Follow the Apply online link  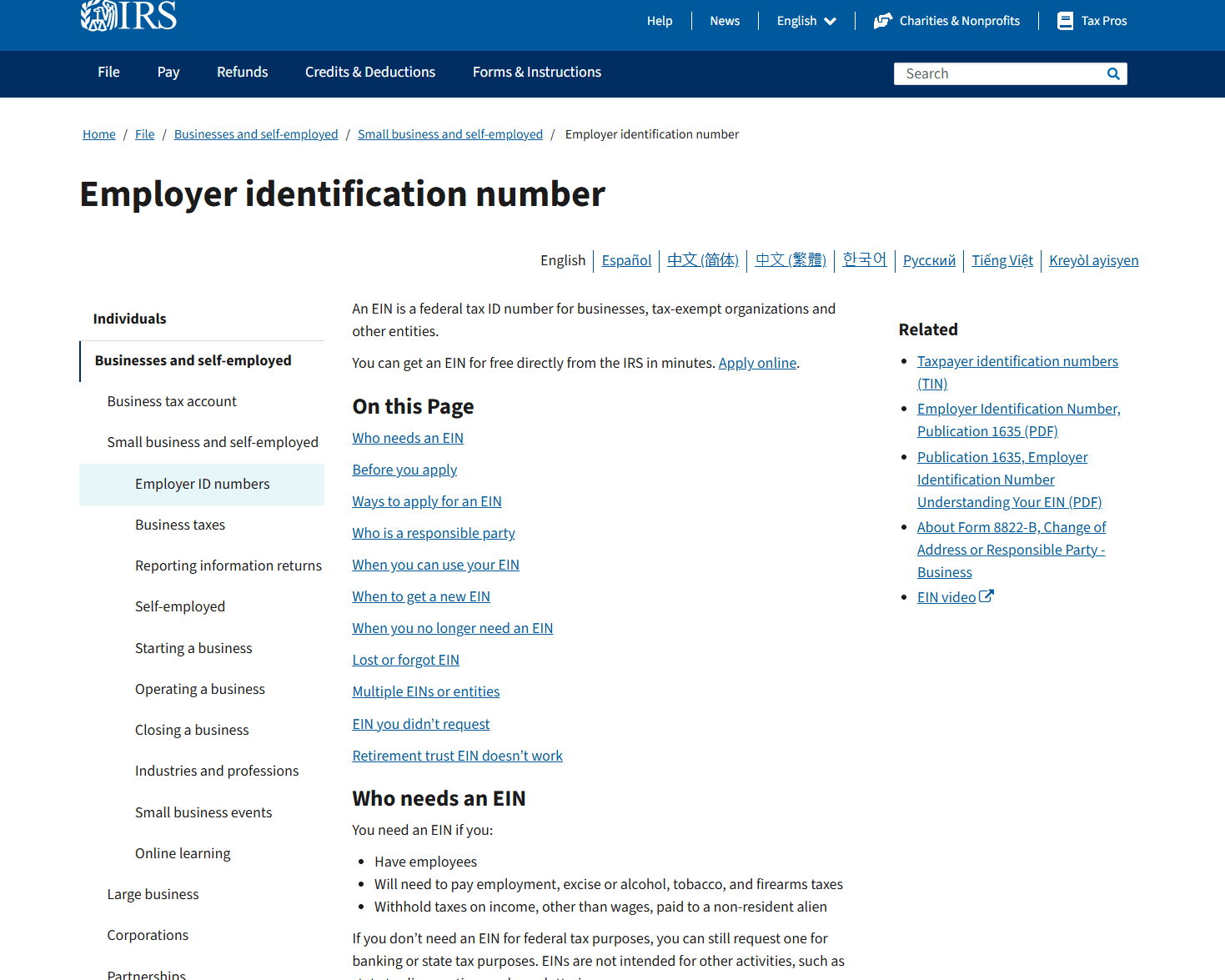pyautogui.click(x=757, y=363)
